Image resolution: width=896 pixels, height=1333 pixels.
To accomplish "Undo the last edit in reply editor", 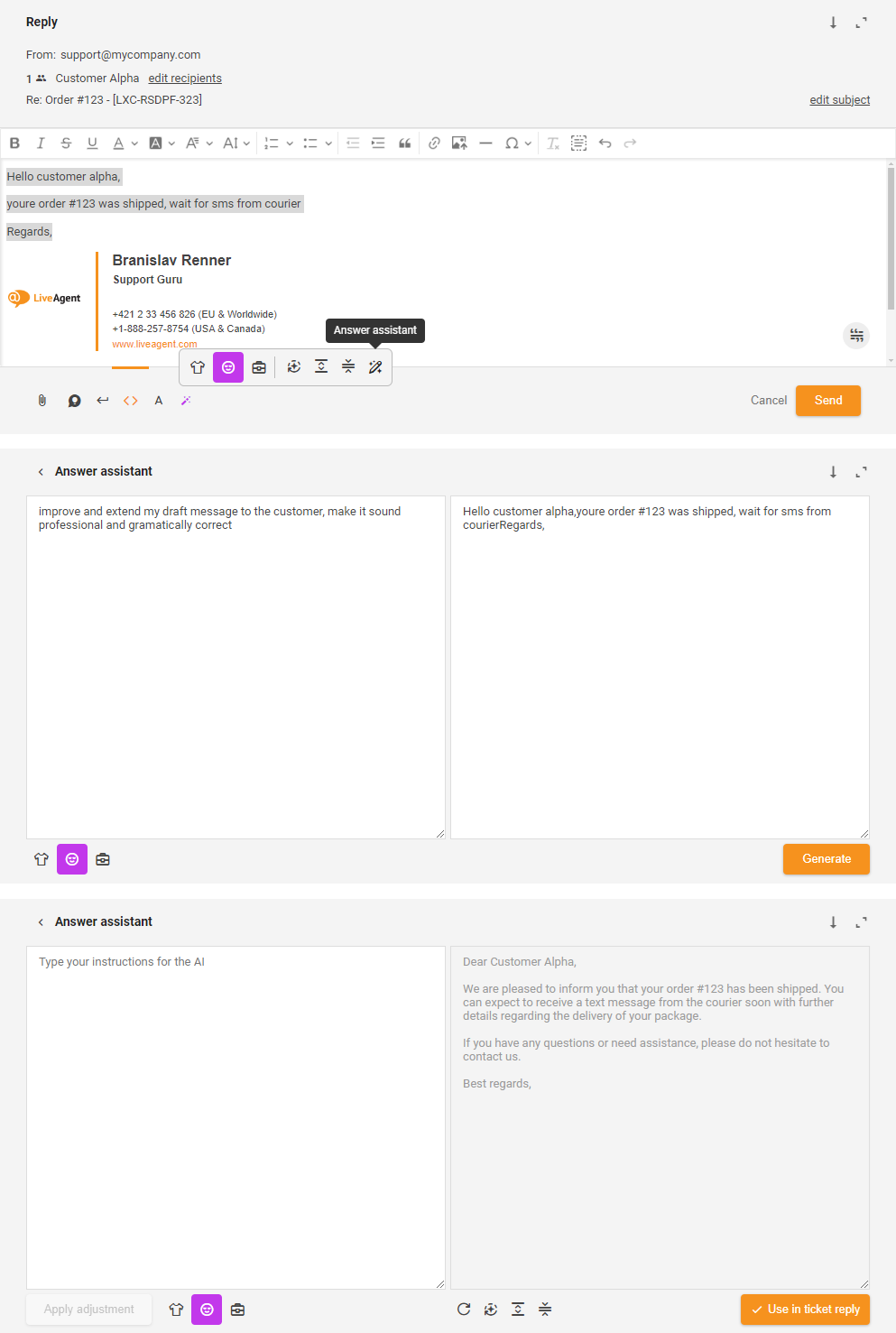I will 605,143.
